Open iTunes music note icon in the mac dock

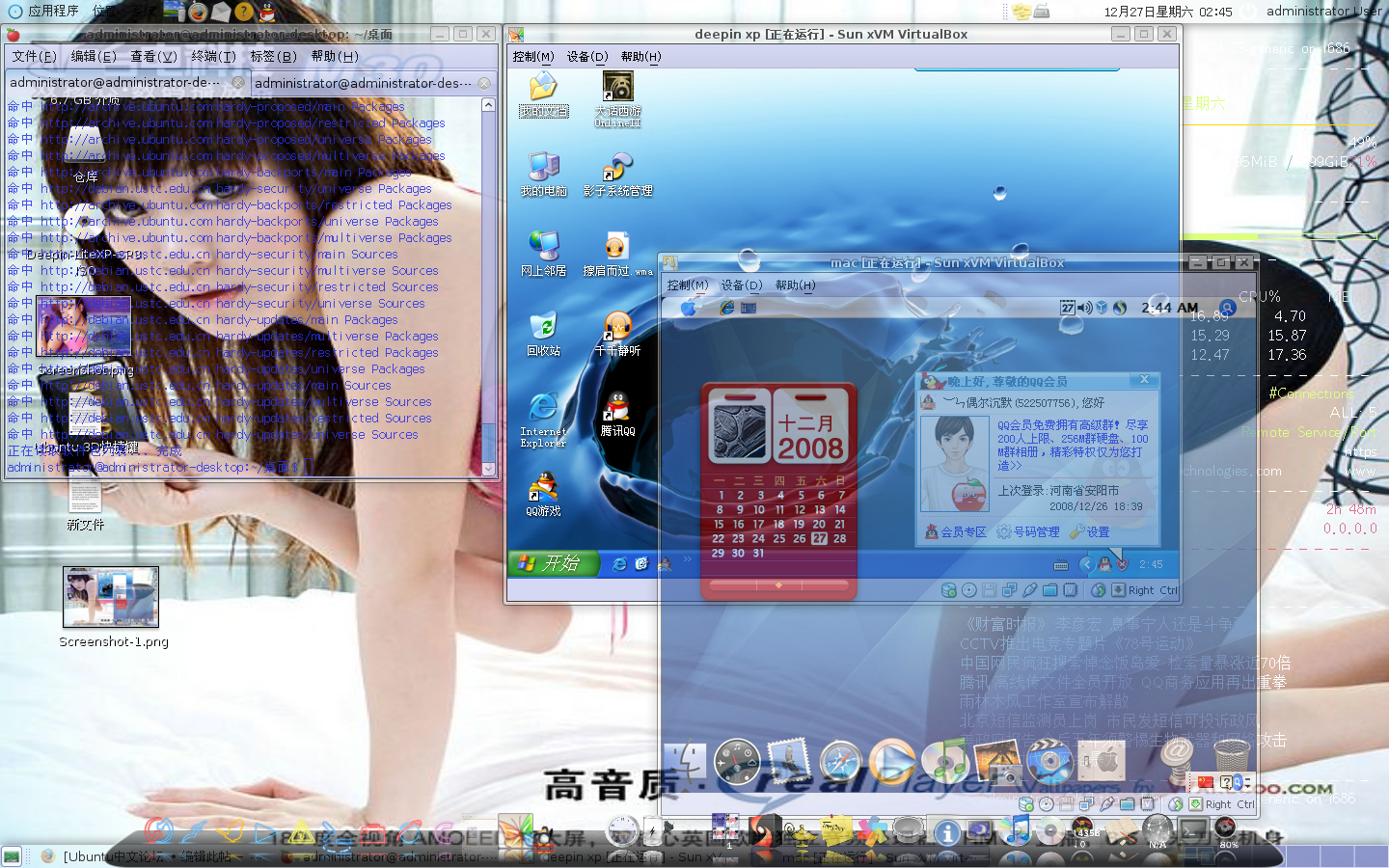[x=944, y=762]
